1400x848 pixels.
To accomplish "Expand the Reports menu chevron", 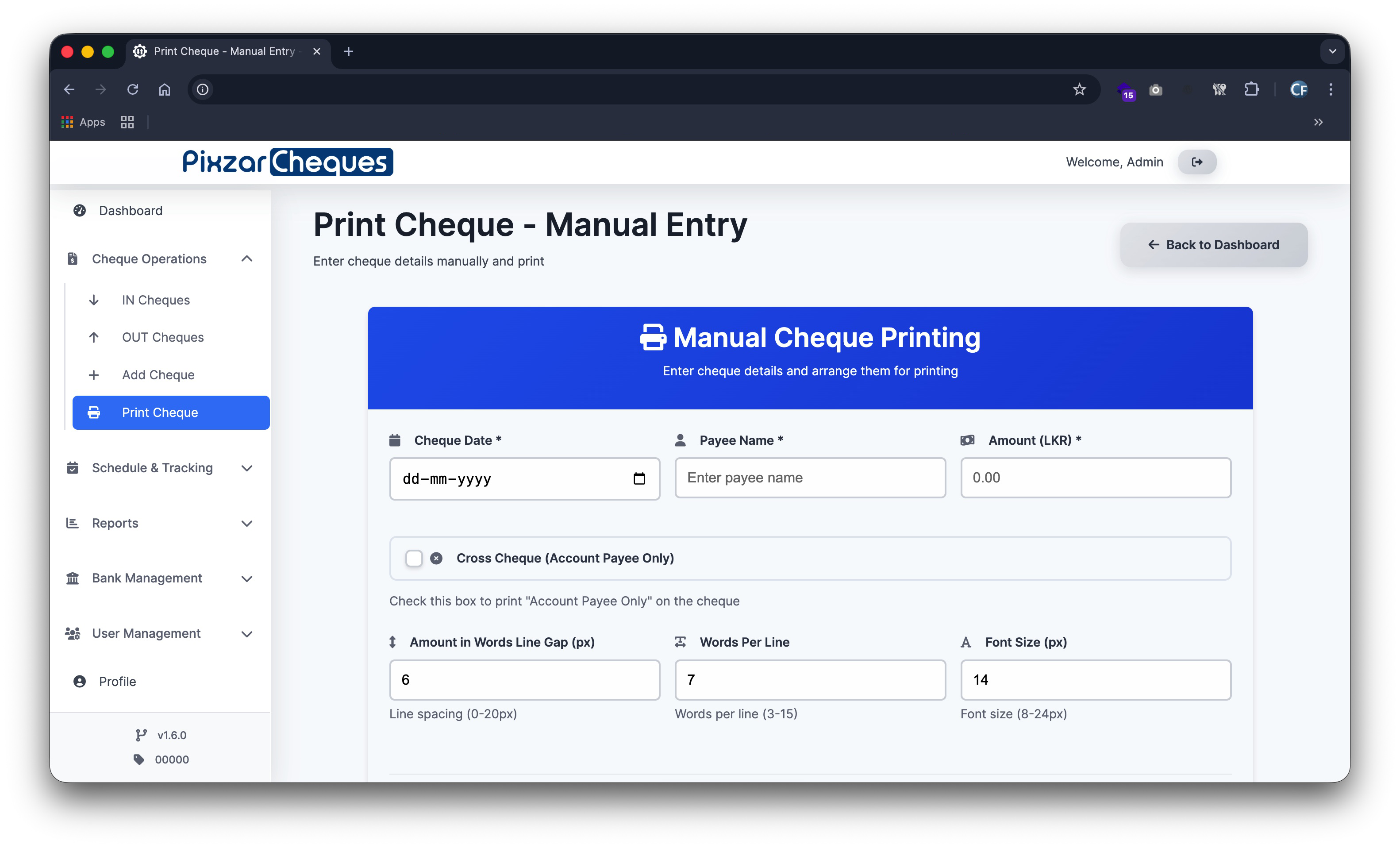I will point(246,523).
